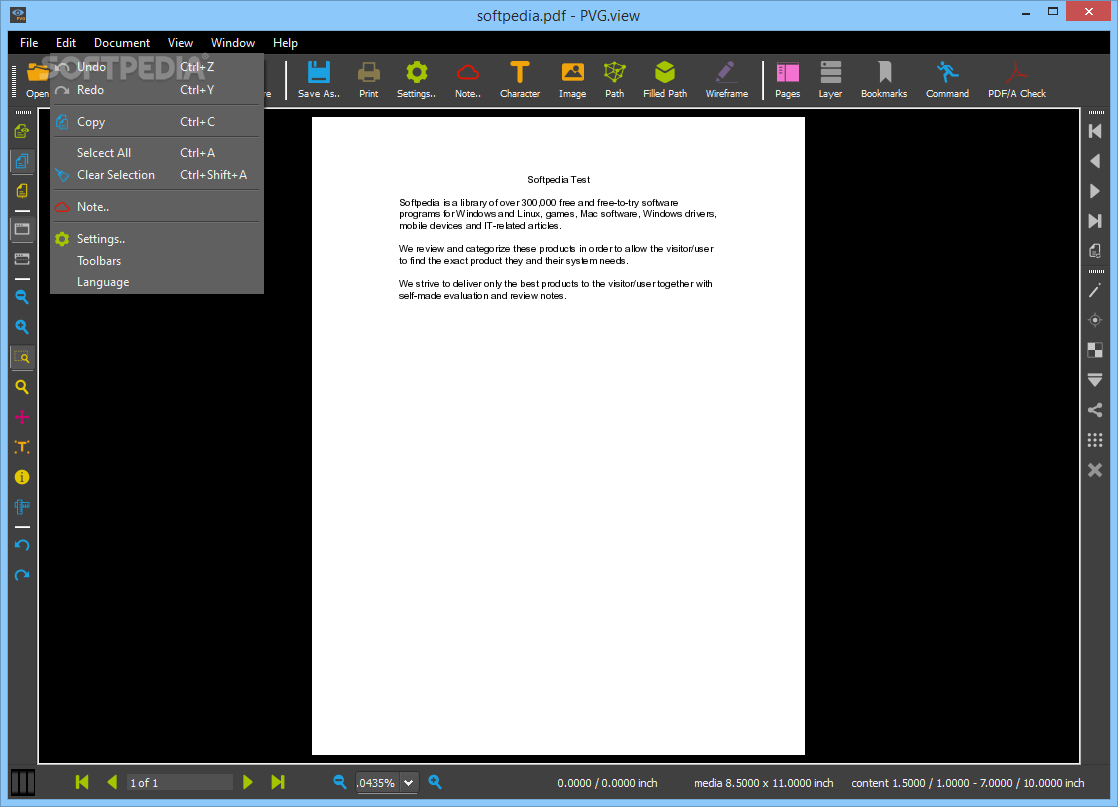This screenshot has width=1118, height=807.
Task: Choose Undo from the Edit menu
Action: (157, 67)
